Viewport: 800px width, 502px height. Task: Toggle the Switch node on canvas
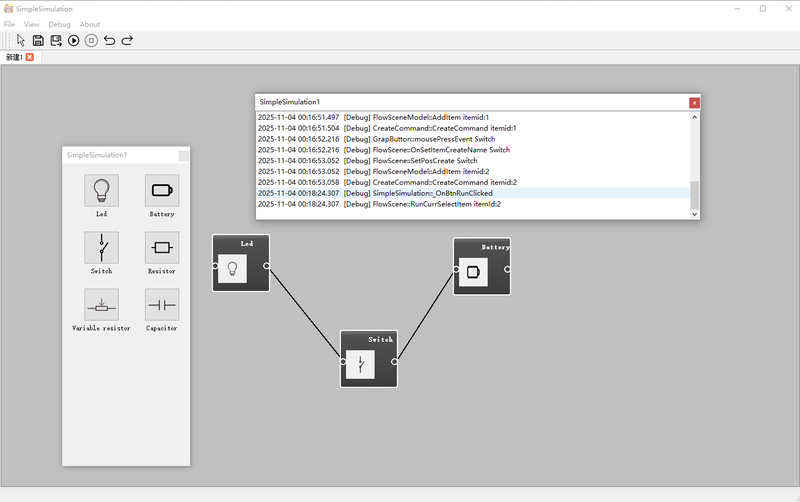360,364
